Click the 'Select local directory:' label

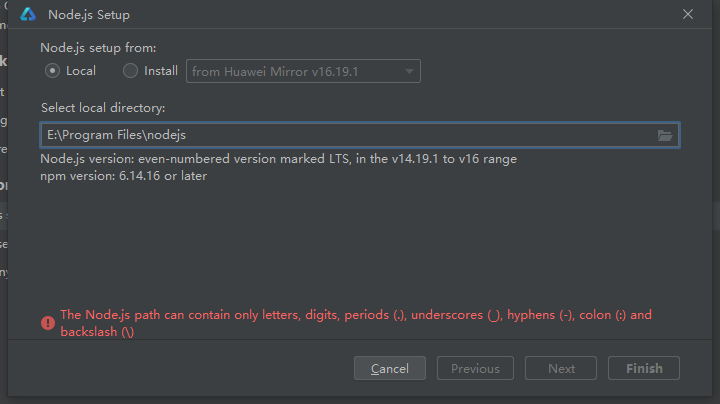click(x=103, y=108)
